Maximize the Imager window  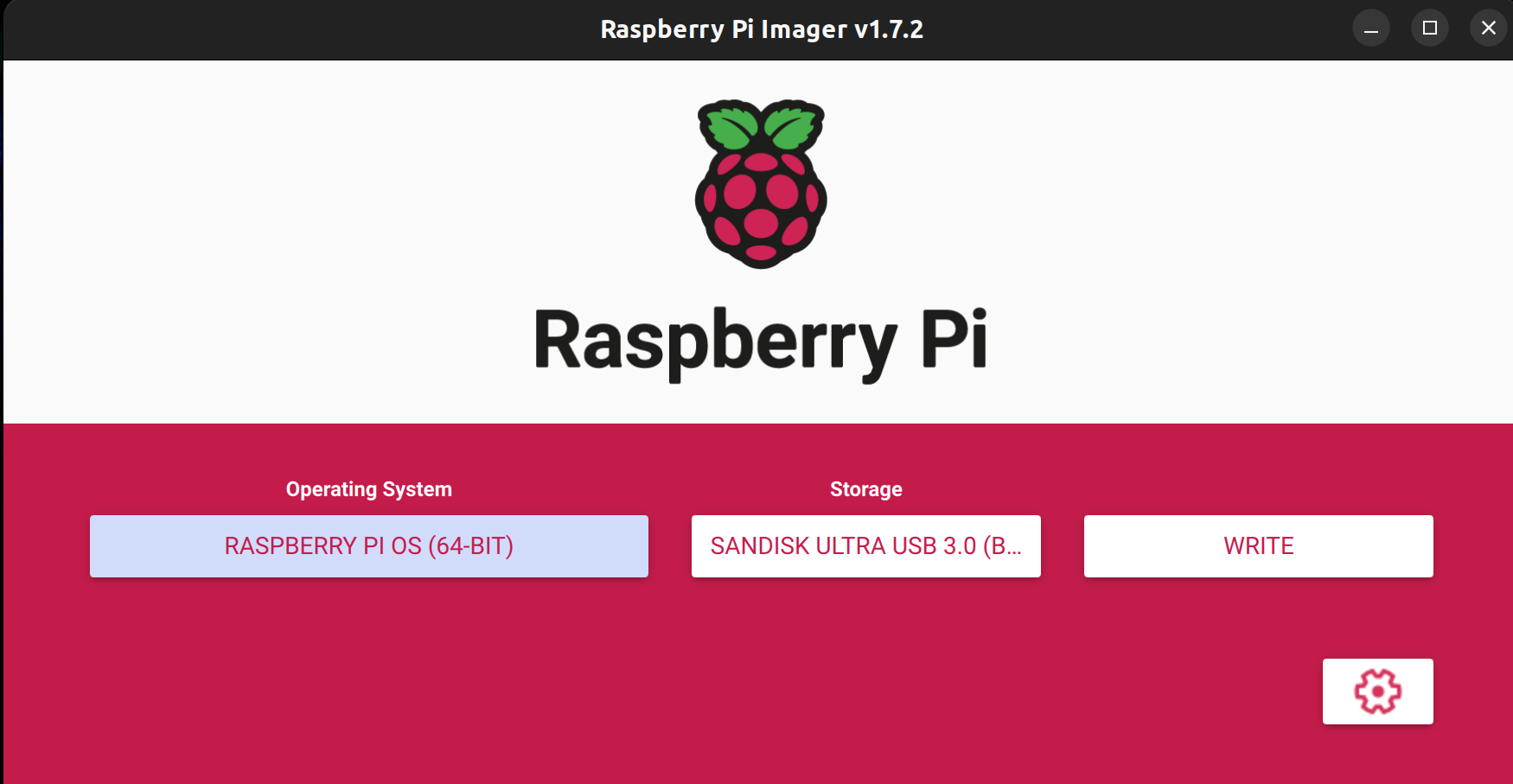pos(1430,29)
